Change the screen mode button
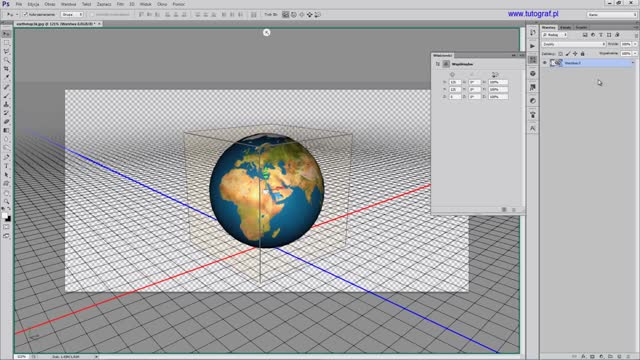 coord(6,236)
